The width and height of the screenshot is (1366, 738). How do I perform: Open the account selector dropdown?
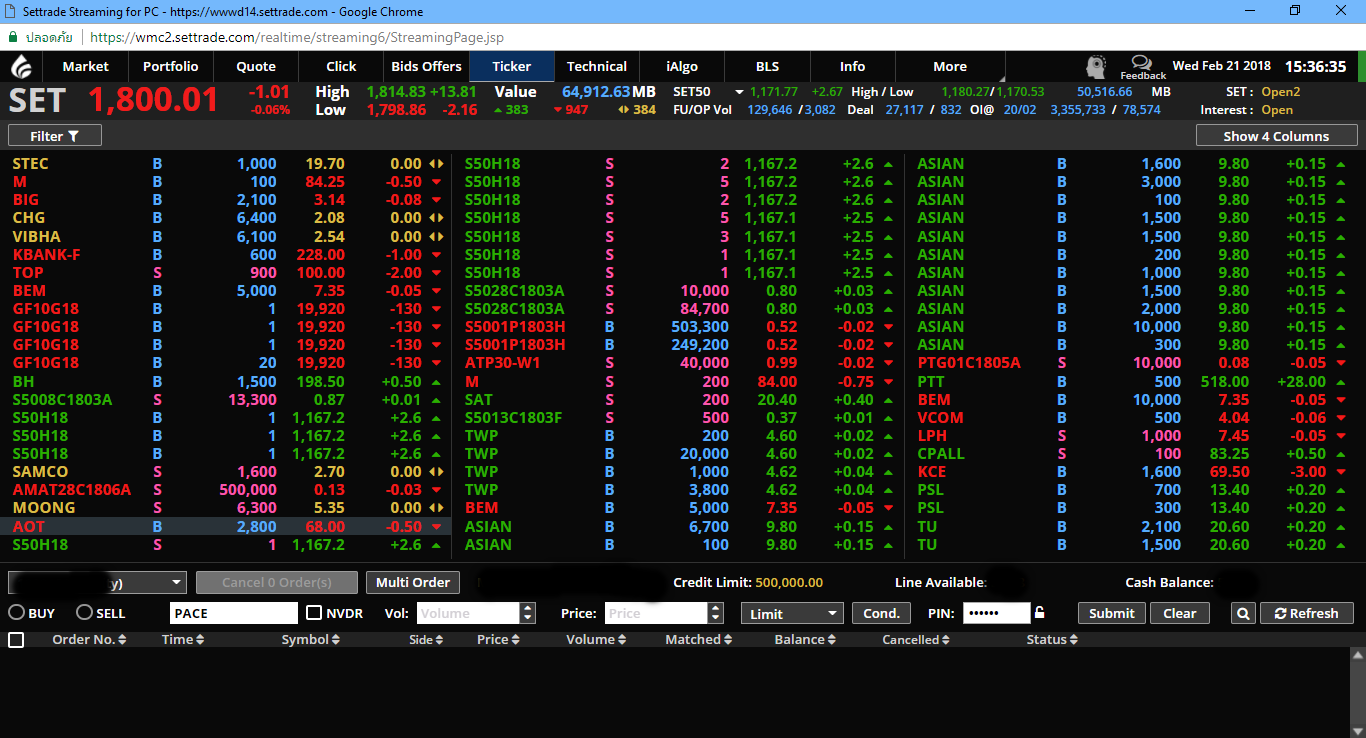tap(97, 583)
